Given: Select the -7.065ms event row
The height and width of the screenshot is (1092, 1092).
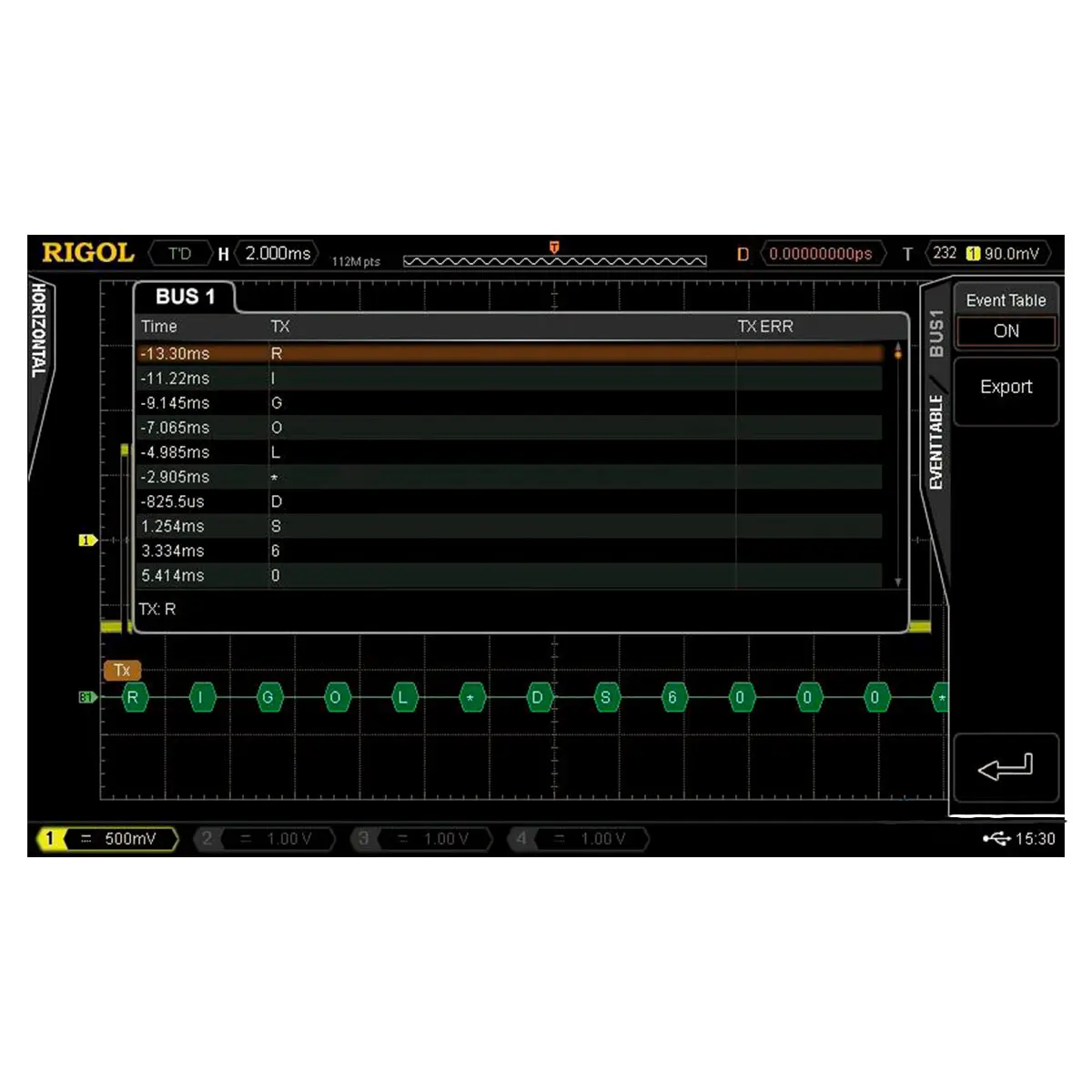Looking at the screenshot, I should point(510,428).
